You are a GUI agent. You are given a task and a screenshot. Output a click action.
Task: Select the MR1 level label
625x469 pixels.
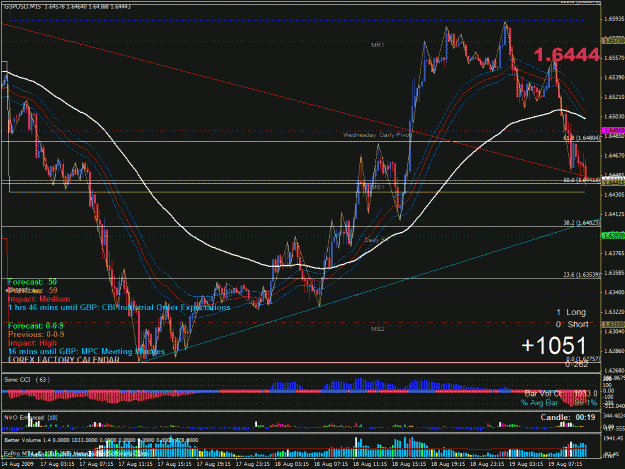377,45
